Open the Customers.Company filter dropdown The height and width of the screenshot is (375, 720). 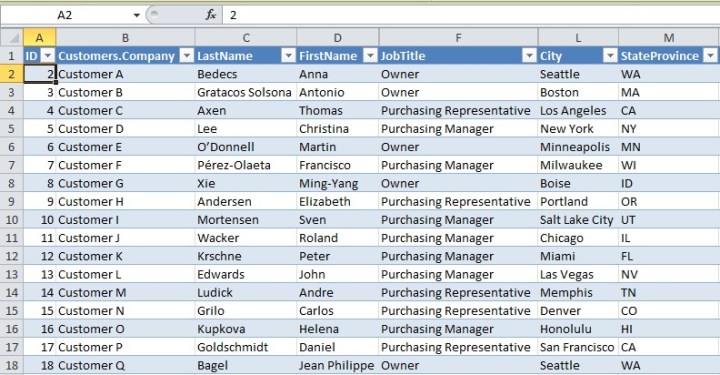click(186, 56)
